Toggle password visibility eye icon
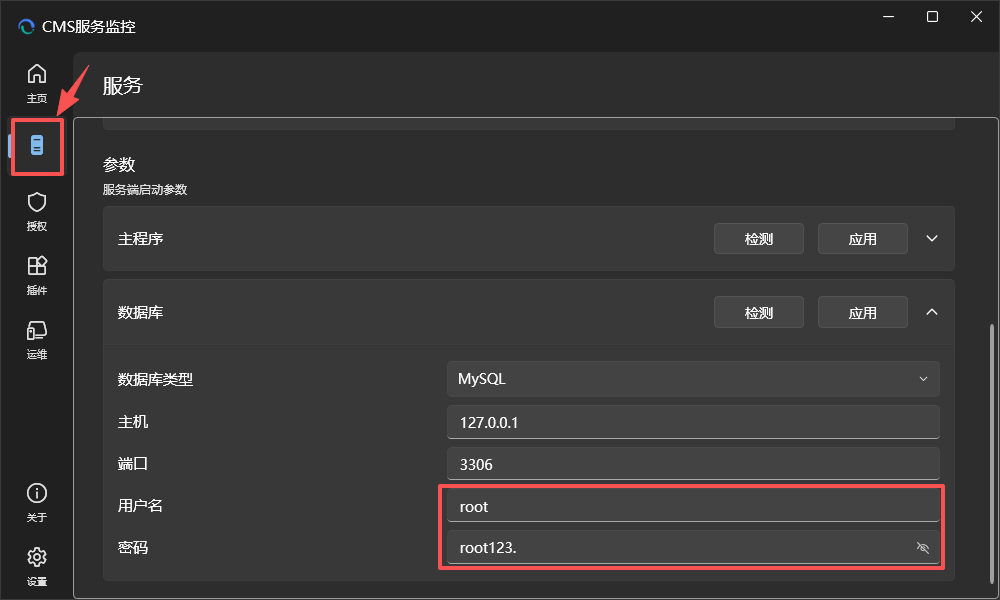Screen dimensions: 1000x600 click(922, 547)
